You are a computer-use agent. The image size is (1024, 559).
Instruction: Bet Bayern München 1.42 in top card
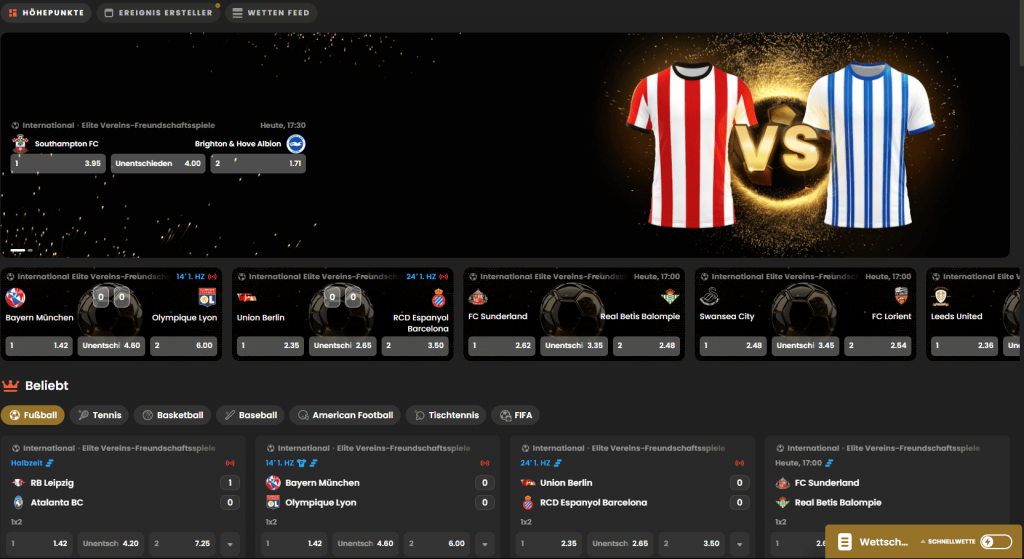point(39,345)
